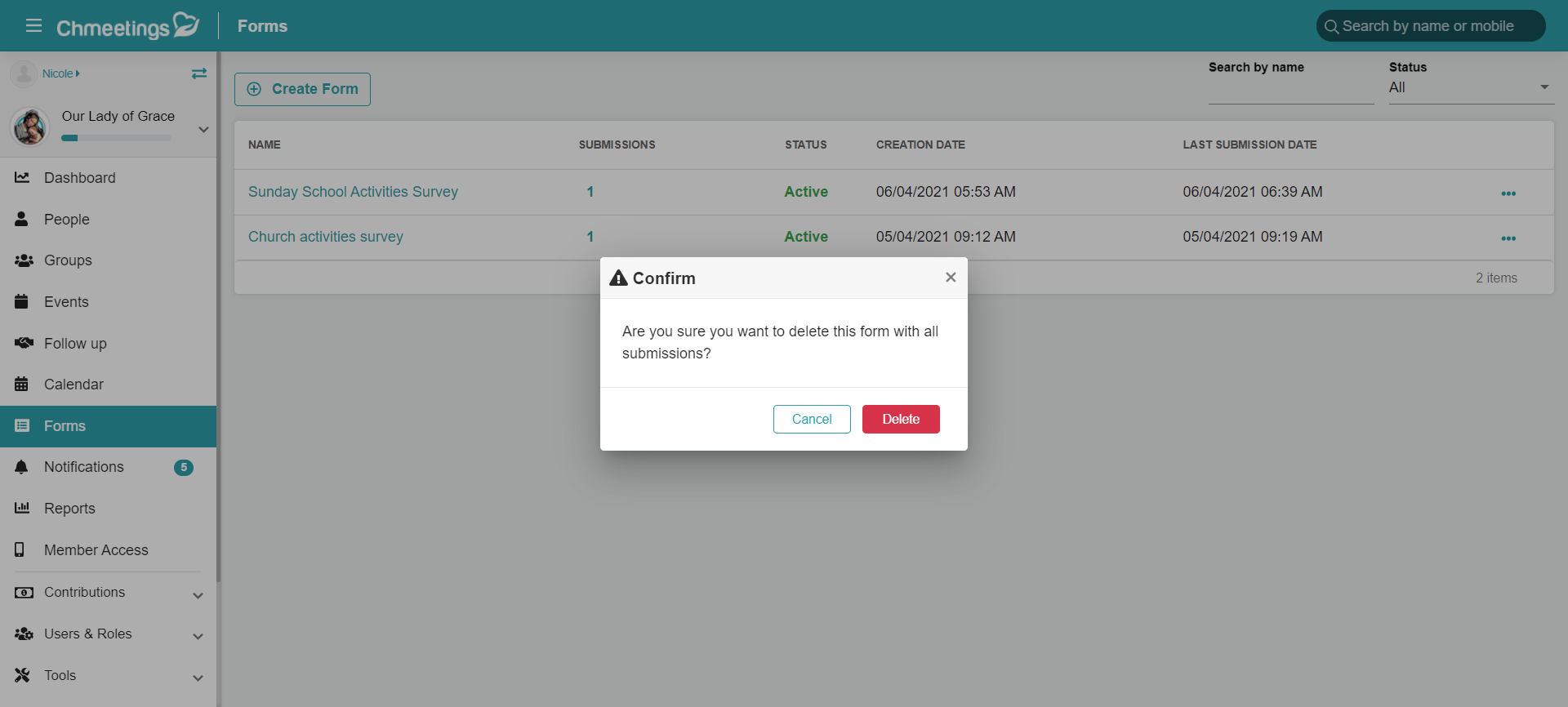Click the Groups icon in sidebar

[x=24, y=260]
